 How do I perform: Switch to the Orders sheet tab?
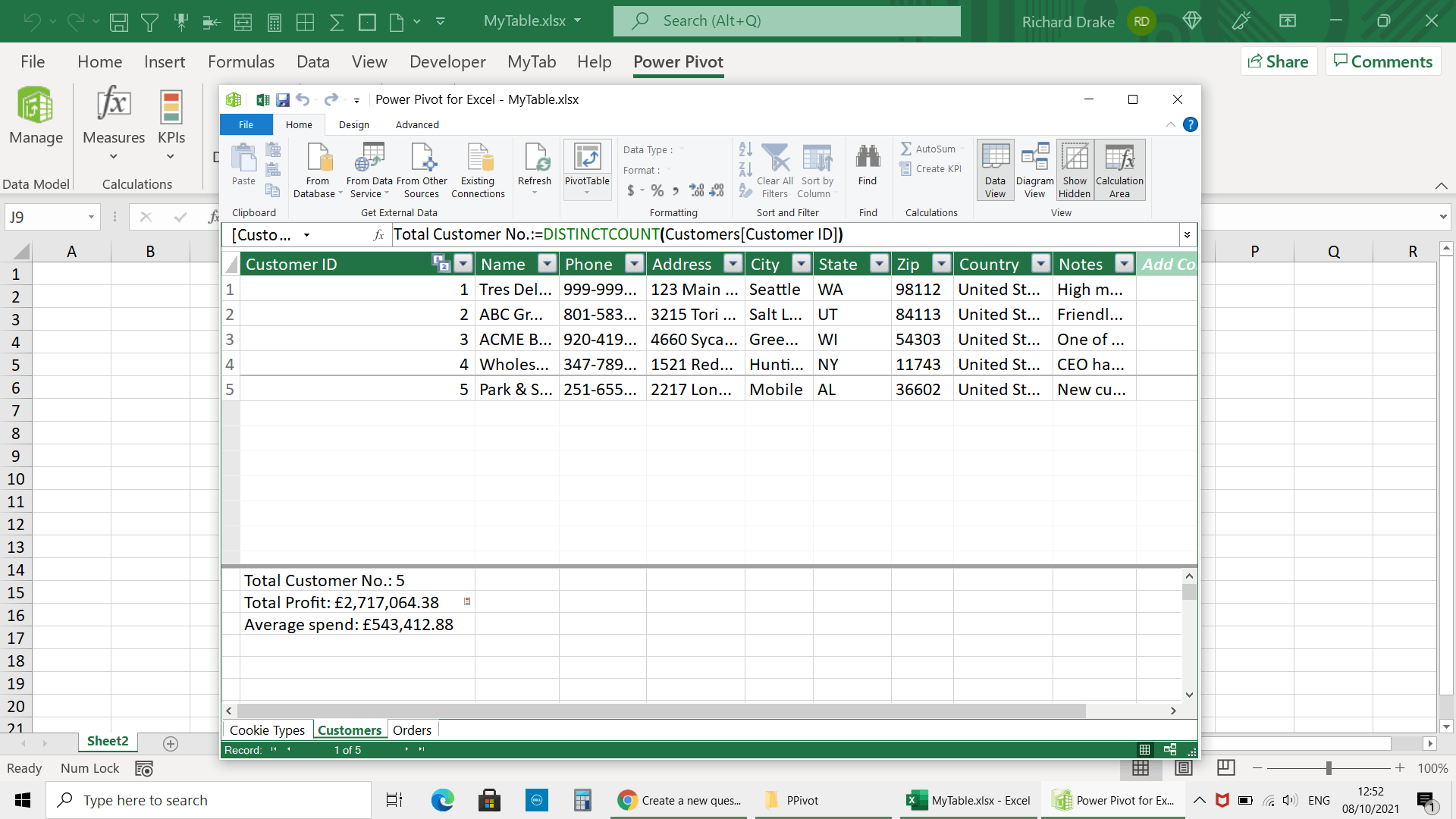[412, 730]
